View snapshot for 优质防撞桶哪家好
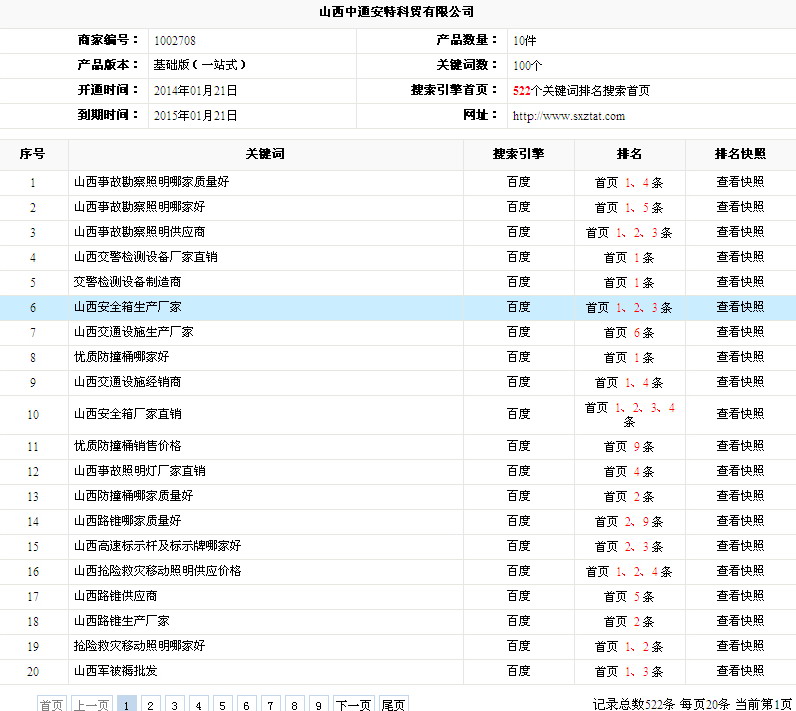This screenshot has width=796, height=711. click(740, 357)
